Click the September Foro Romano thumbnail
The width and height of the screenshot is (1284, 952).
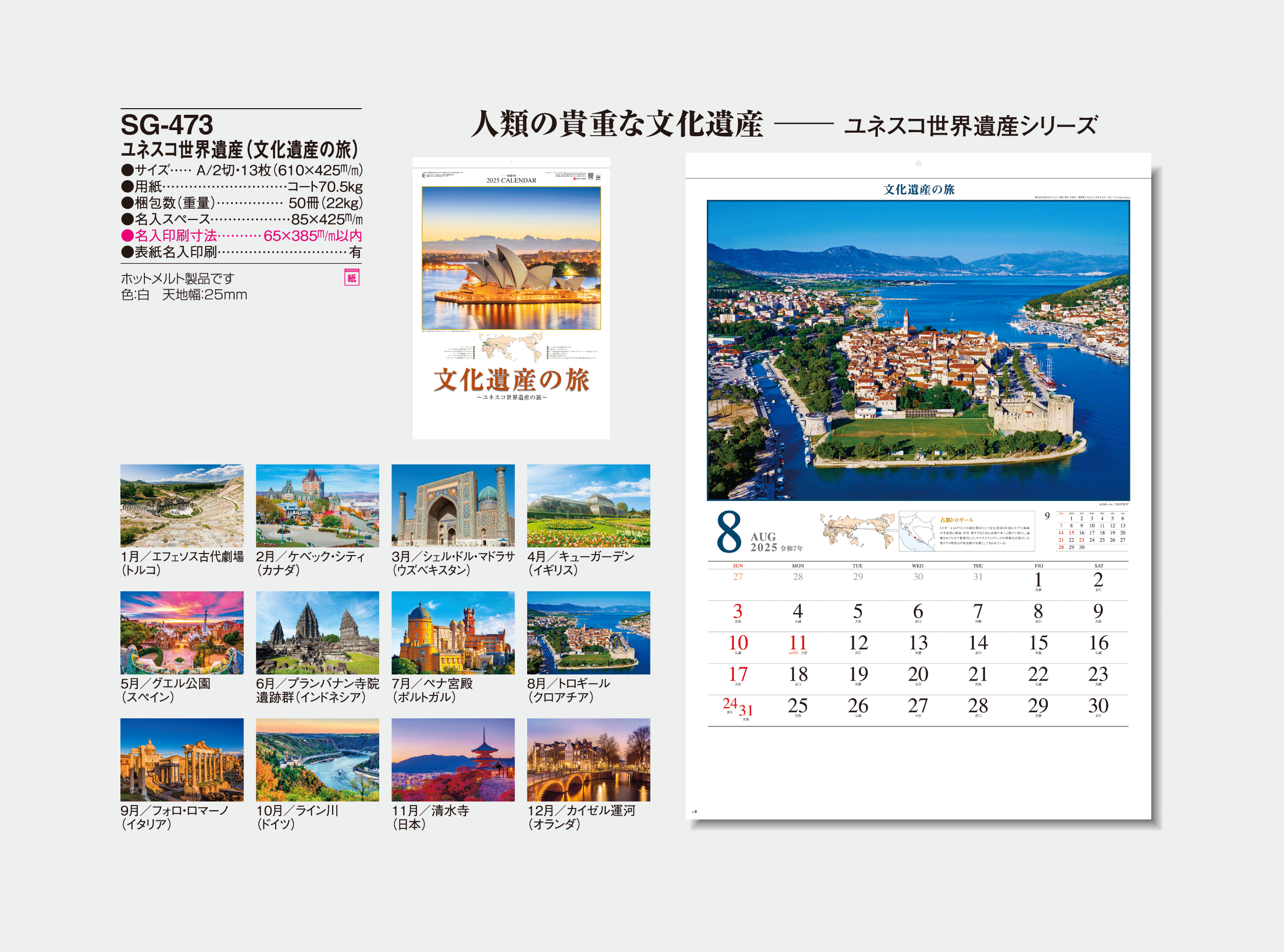pos(182,760)
